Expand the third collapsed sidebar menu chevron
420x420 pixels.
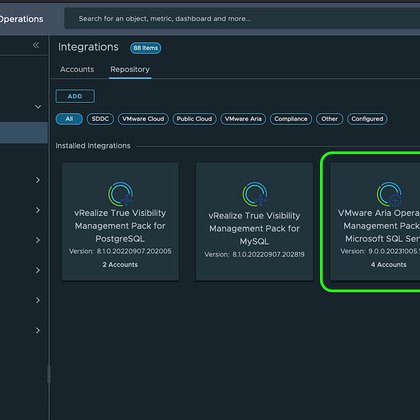tap(38, 240)
